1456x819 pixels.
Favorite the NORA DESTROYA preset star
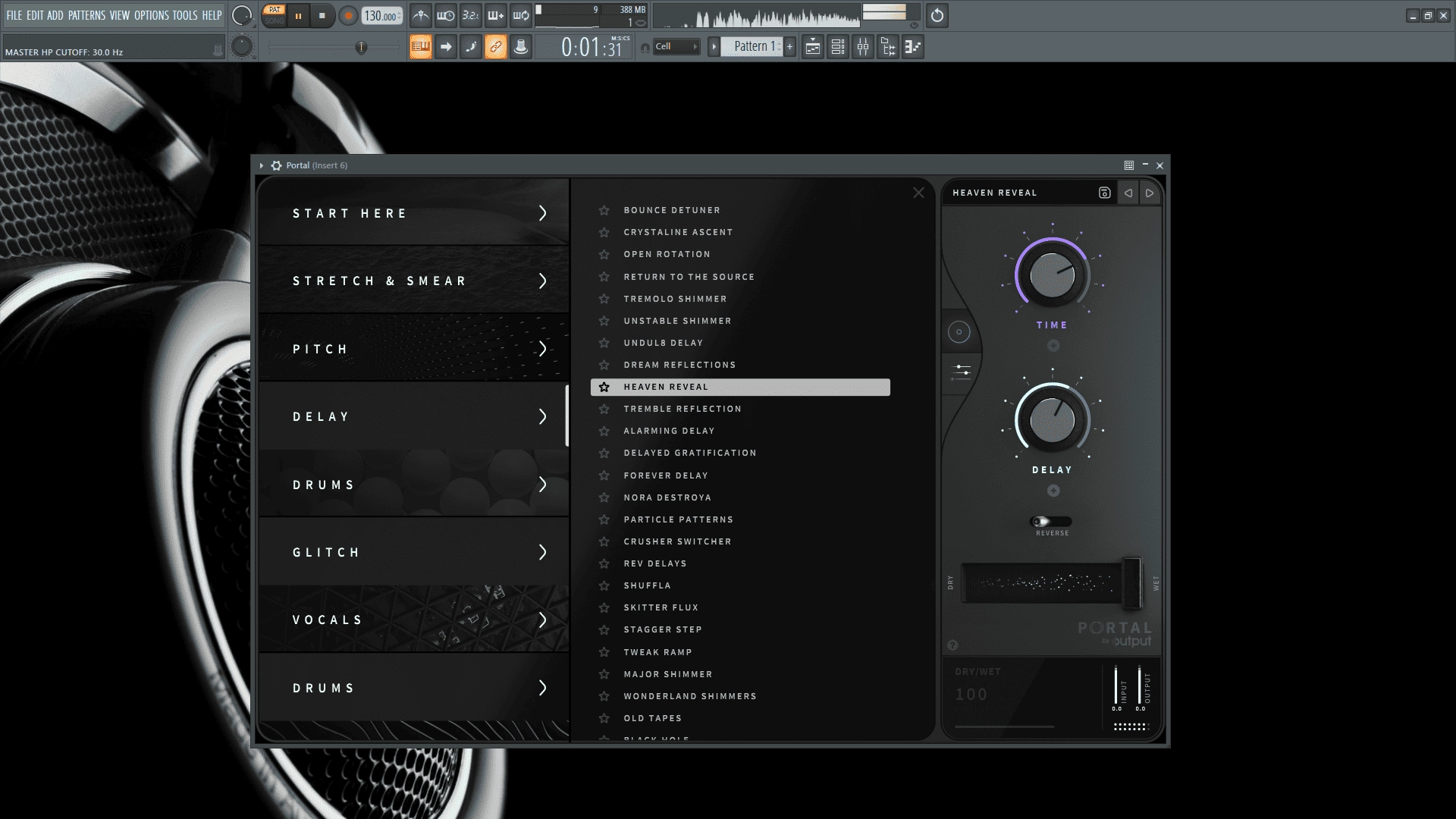(x=604, y=497)
